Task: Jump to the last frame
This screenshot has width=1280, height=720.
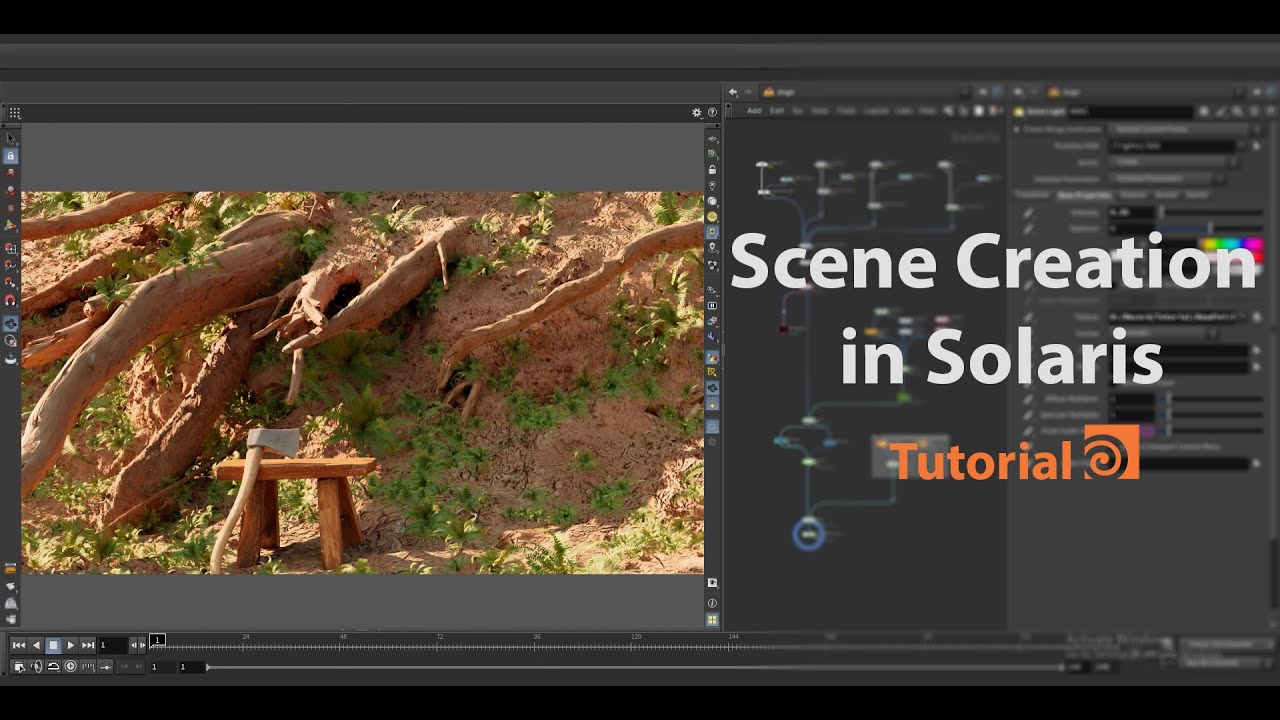Action: click(x=88, y=646)
